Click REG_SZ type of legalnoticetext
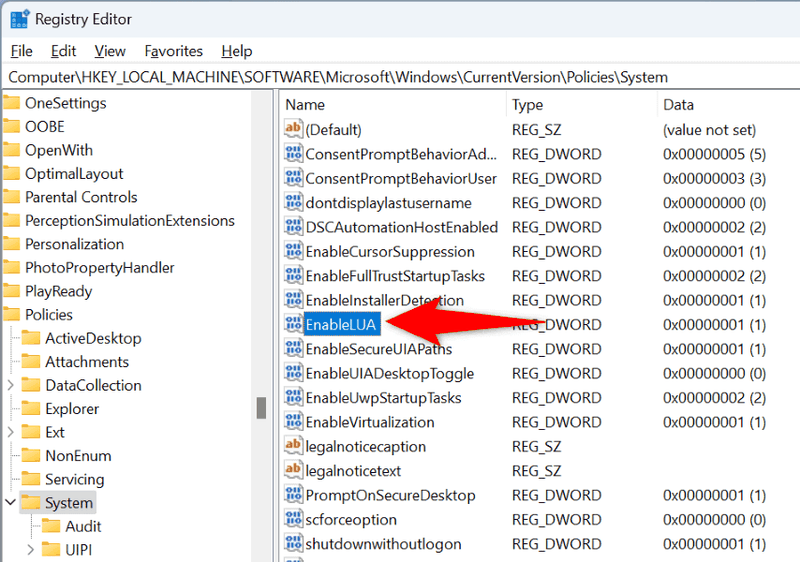 tap(536, 471)
